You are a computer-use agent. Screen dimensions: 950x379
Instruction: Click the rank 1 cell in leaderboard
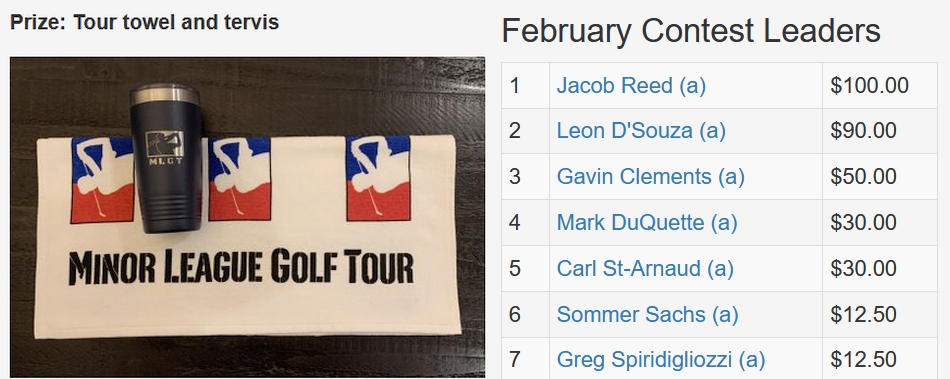pyautogui.click(x=525, y=85)
